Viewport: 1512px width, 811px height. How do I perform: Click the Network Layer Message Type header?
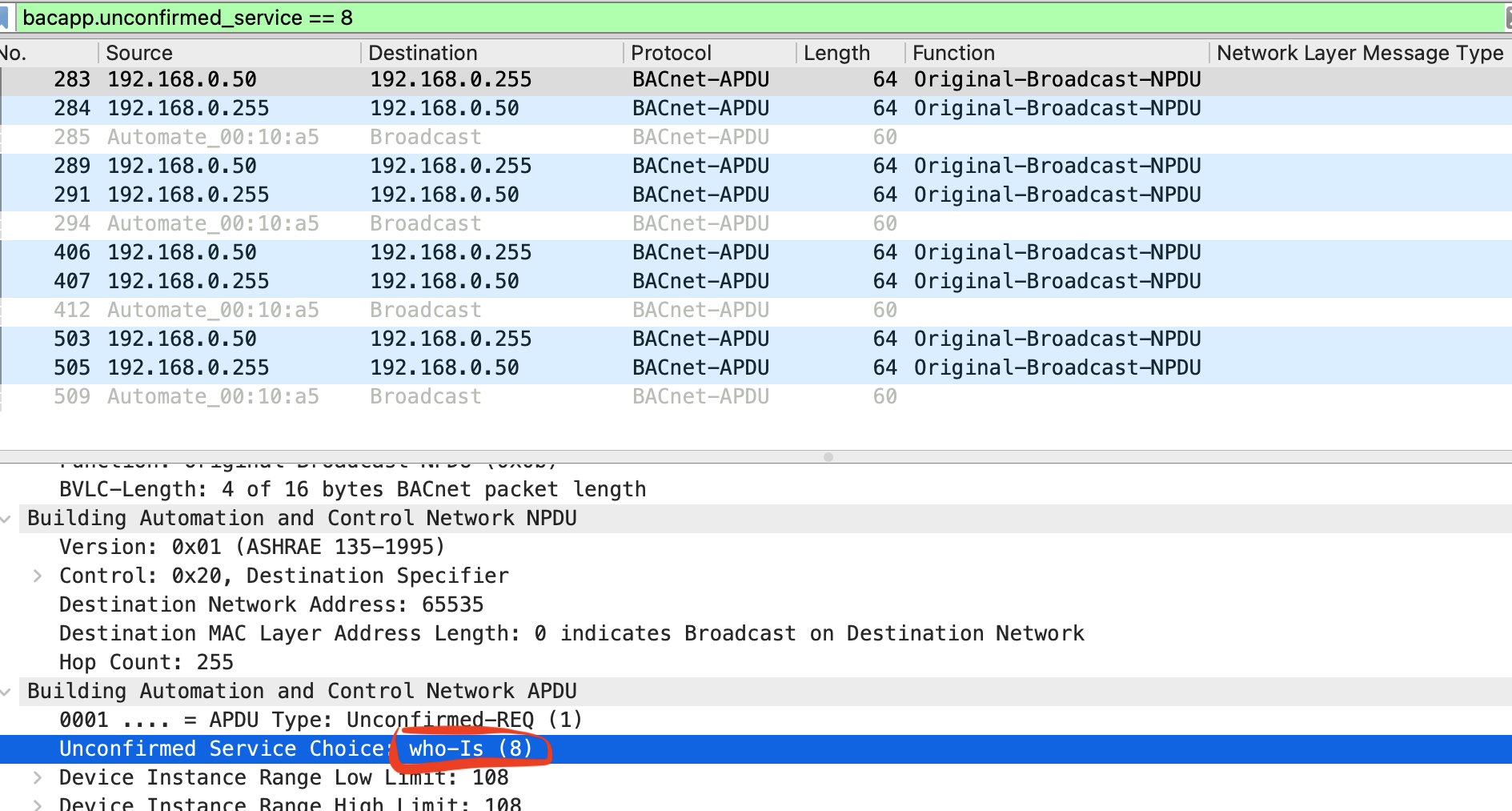(x=1358, y=53)
